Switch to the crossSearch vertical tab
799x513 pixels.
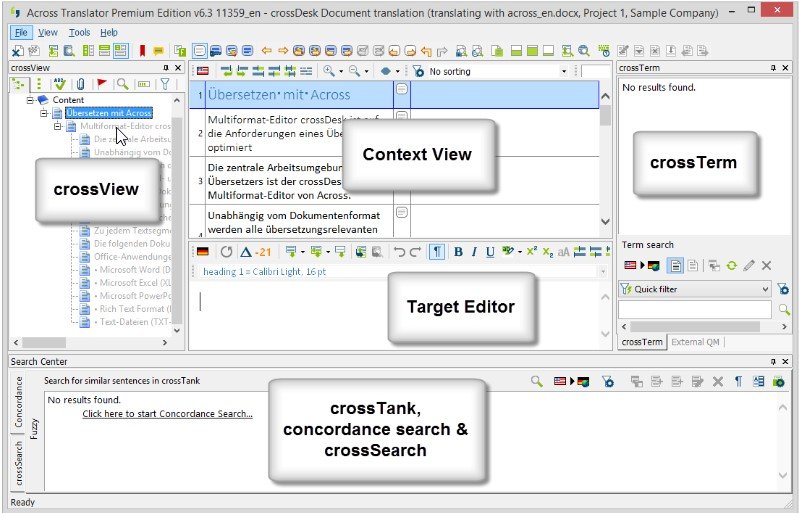pos(19,463)
